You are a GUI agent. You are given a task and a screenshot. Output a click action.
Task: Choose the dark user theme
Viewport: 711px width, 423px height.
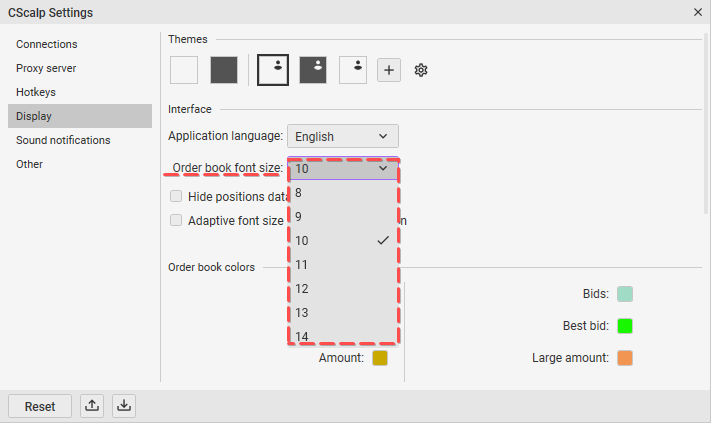313,70
